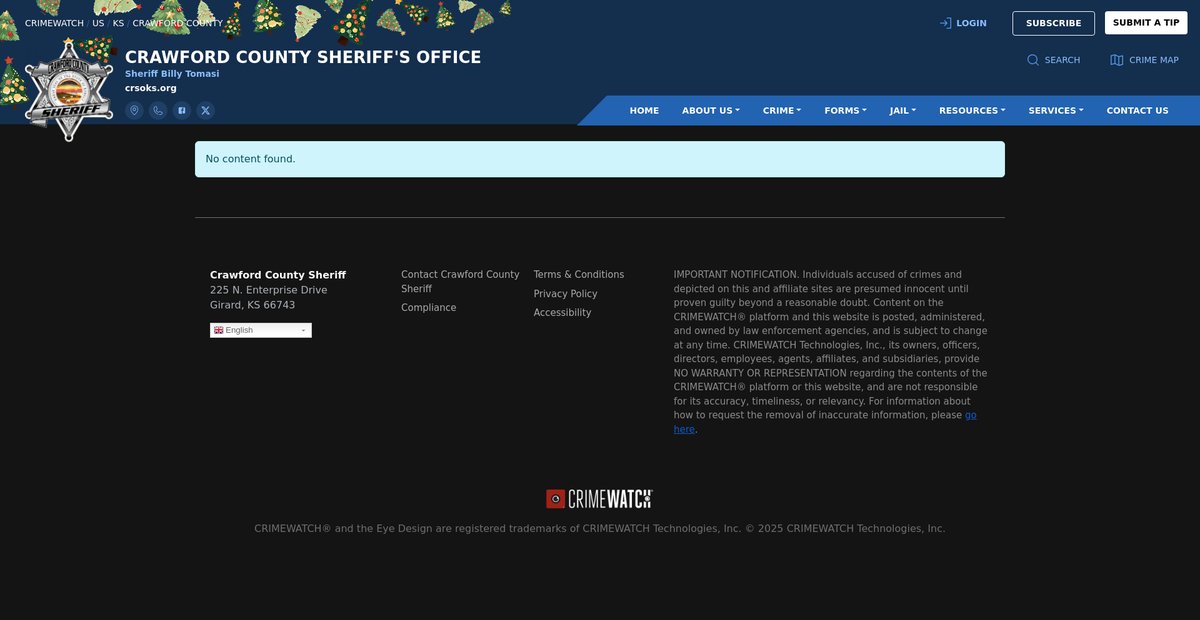The image size is (1200, 620).
Task: Open the Privacy Policy link
Action: [x=565, y=294]
